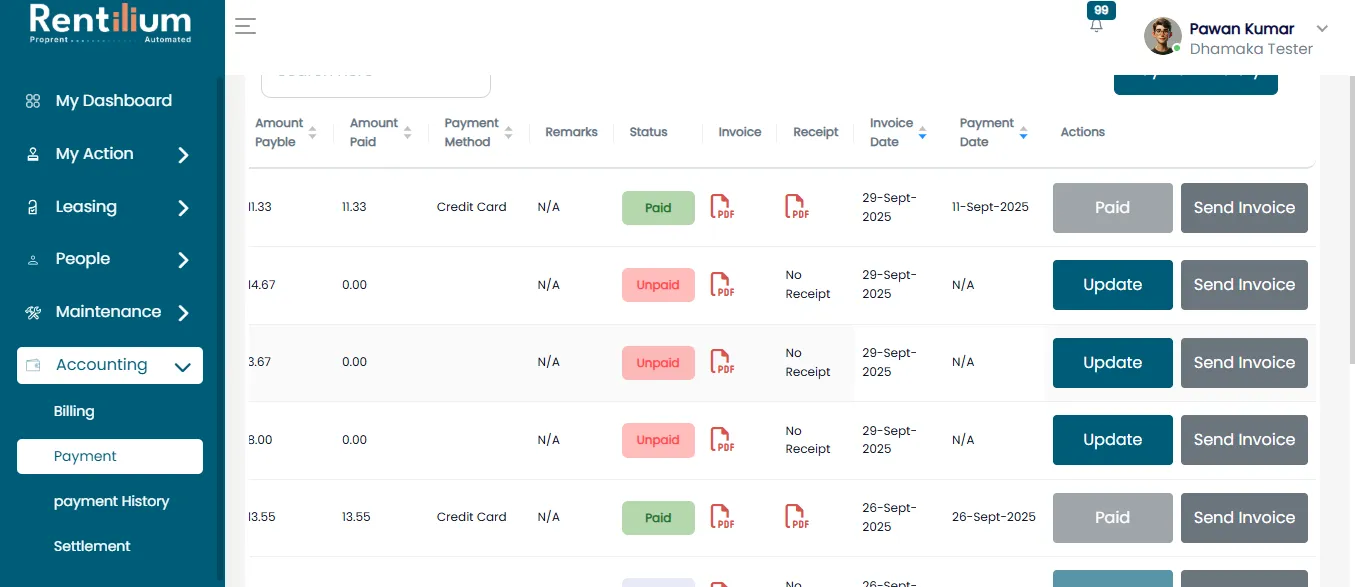Expand the Maintenance submenu chevron
Screen dimensions: 1355x587
(x=183, y=313)
